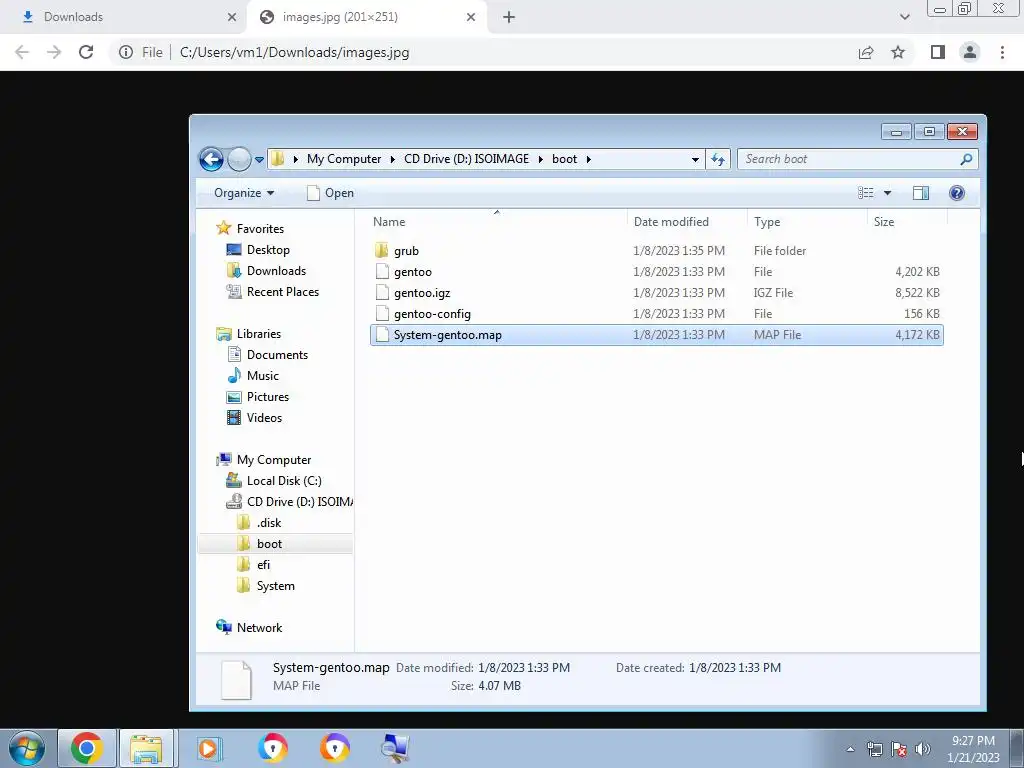Expand the arrow after boot breadcrumb
This screenshot has width=1024, height=768.
(588, 159)
